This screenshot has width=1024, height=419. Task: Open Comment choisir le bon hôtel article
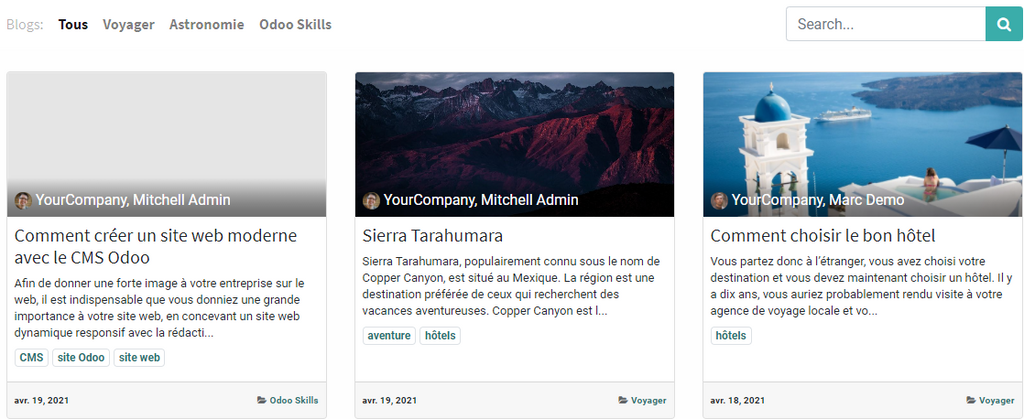823,236
